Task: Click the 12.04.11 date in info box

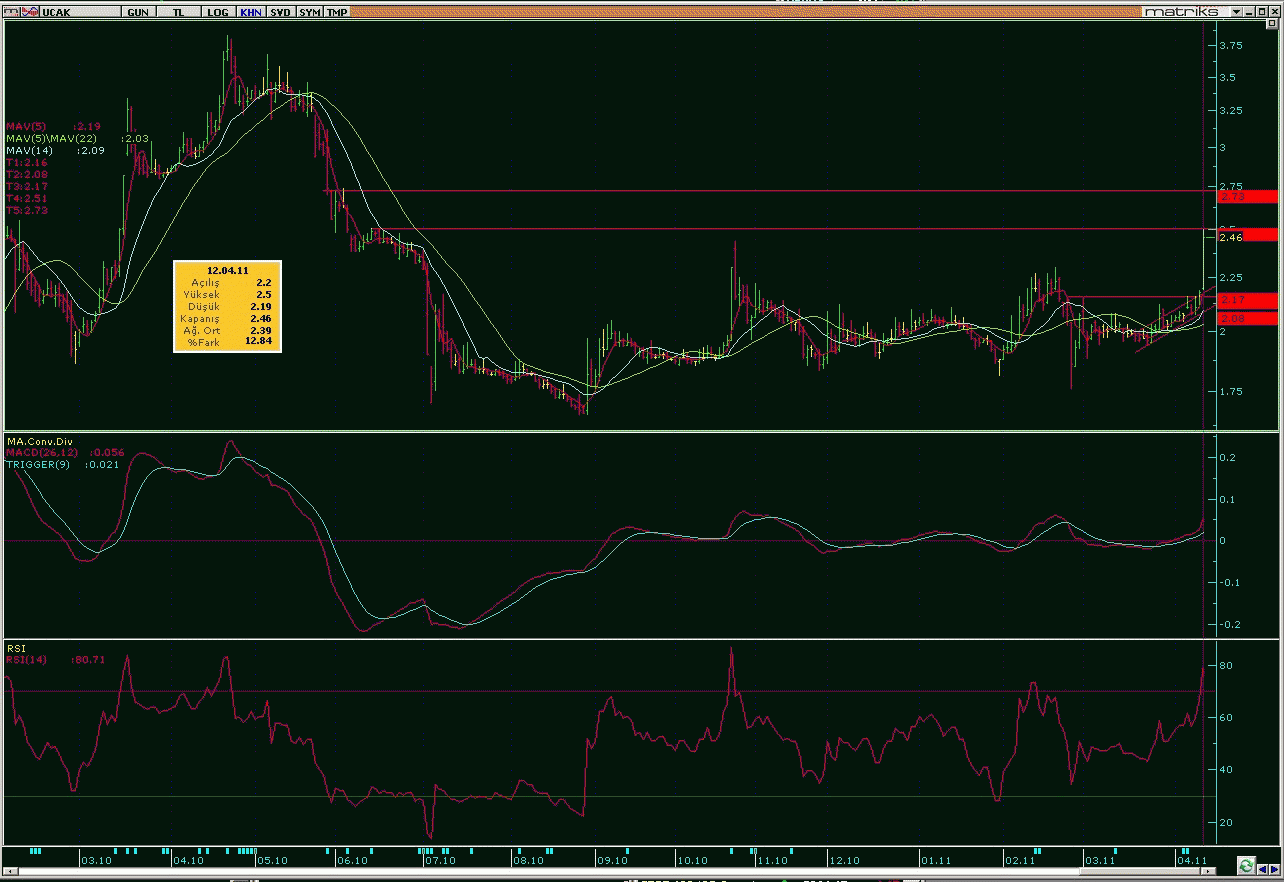Action: tap(227, 270)
